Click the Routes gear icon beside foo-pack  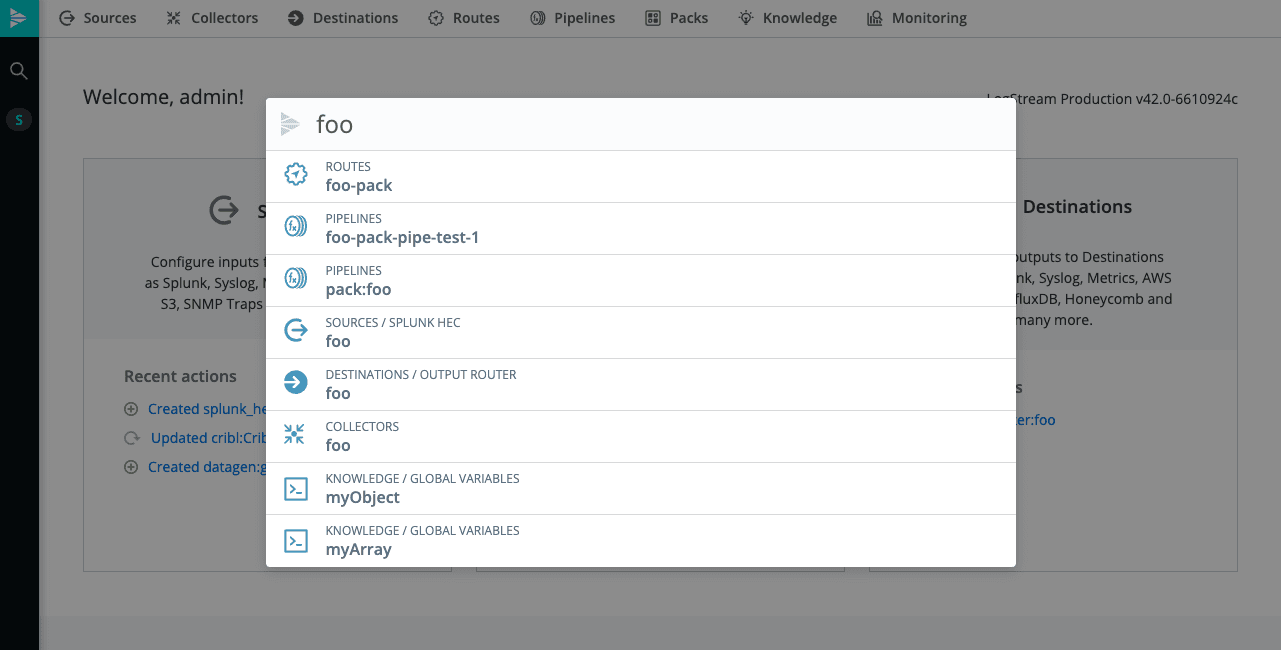296,173
